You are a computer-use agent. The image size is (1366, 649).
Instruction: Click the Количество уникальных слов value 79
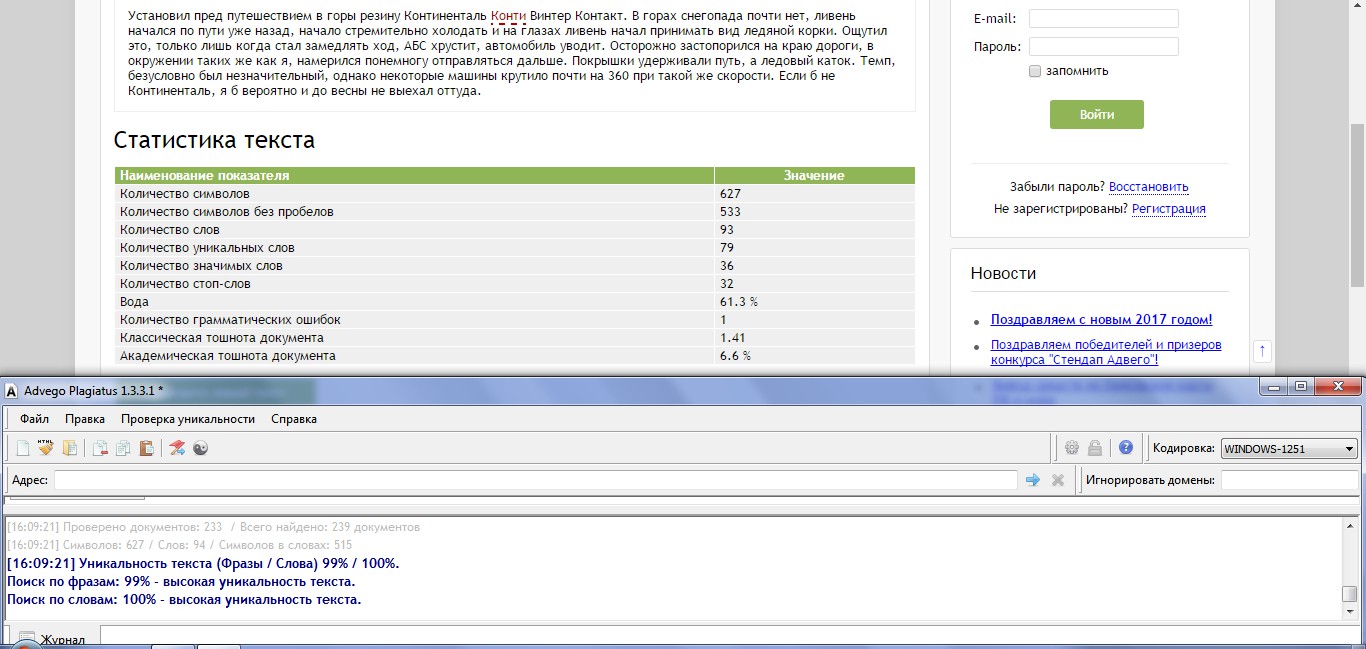click(x=727, y=248)
